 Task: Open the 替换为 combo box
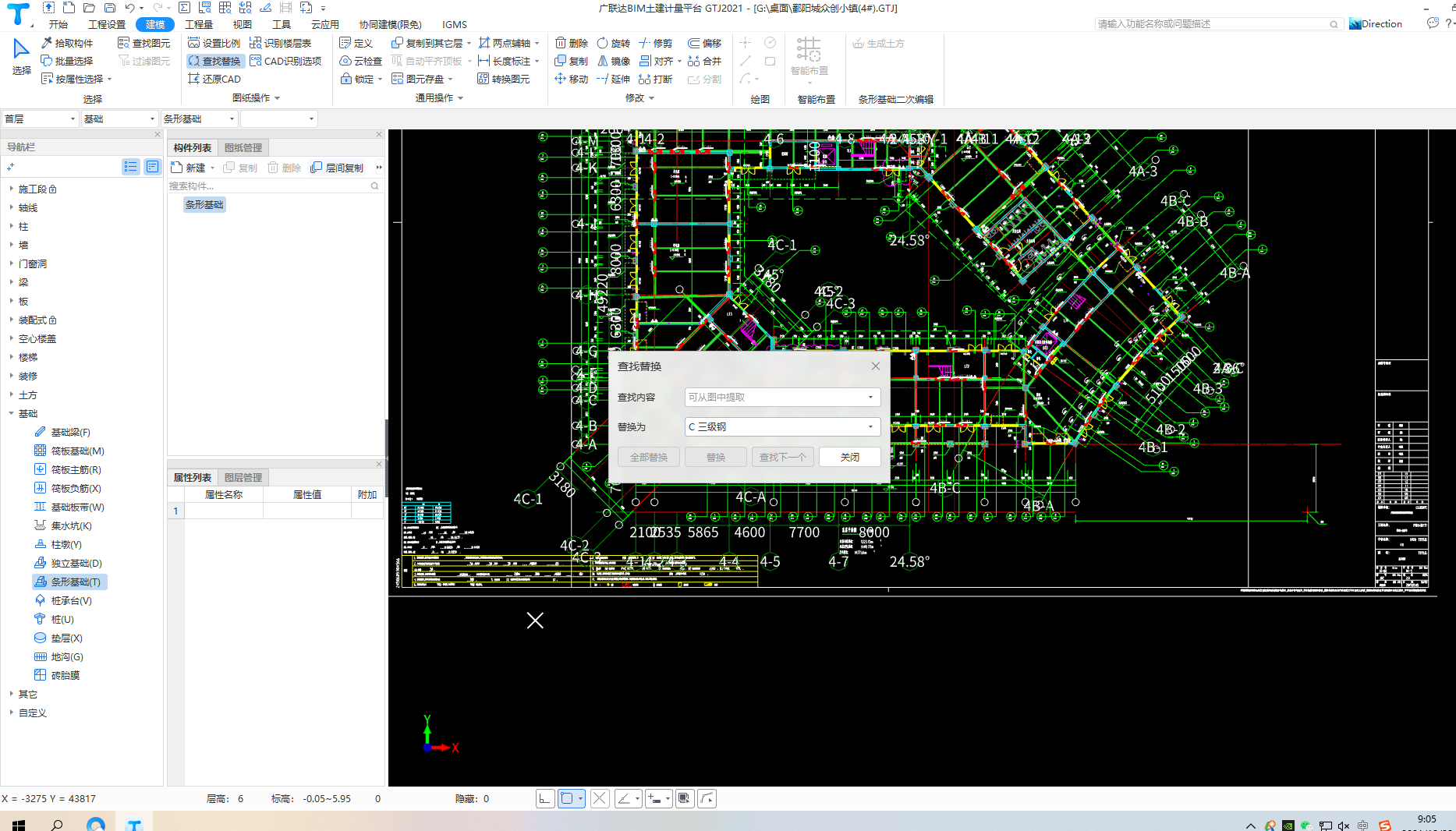[x=782, y=426]
